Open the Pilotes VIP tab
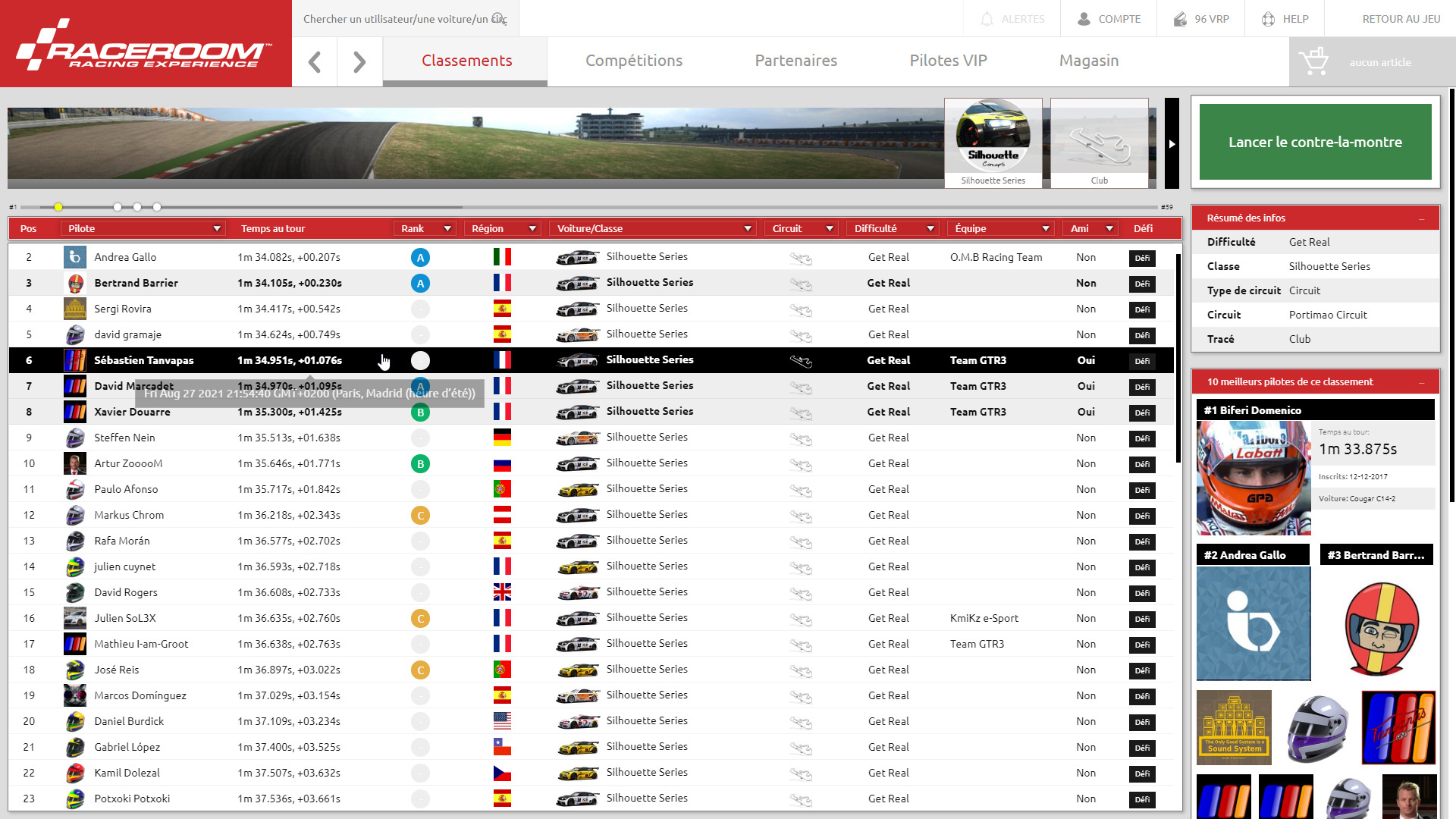Viewport: 1456px width, 819px height. (948, 61)
